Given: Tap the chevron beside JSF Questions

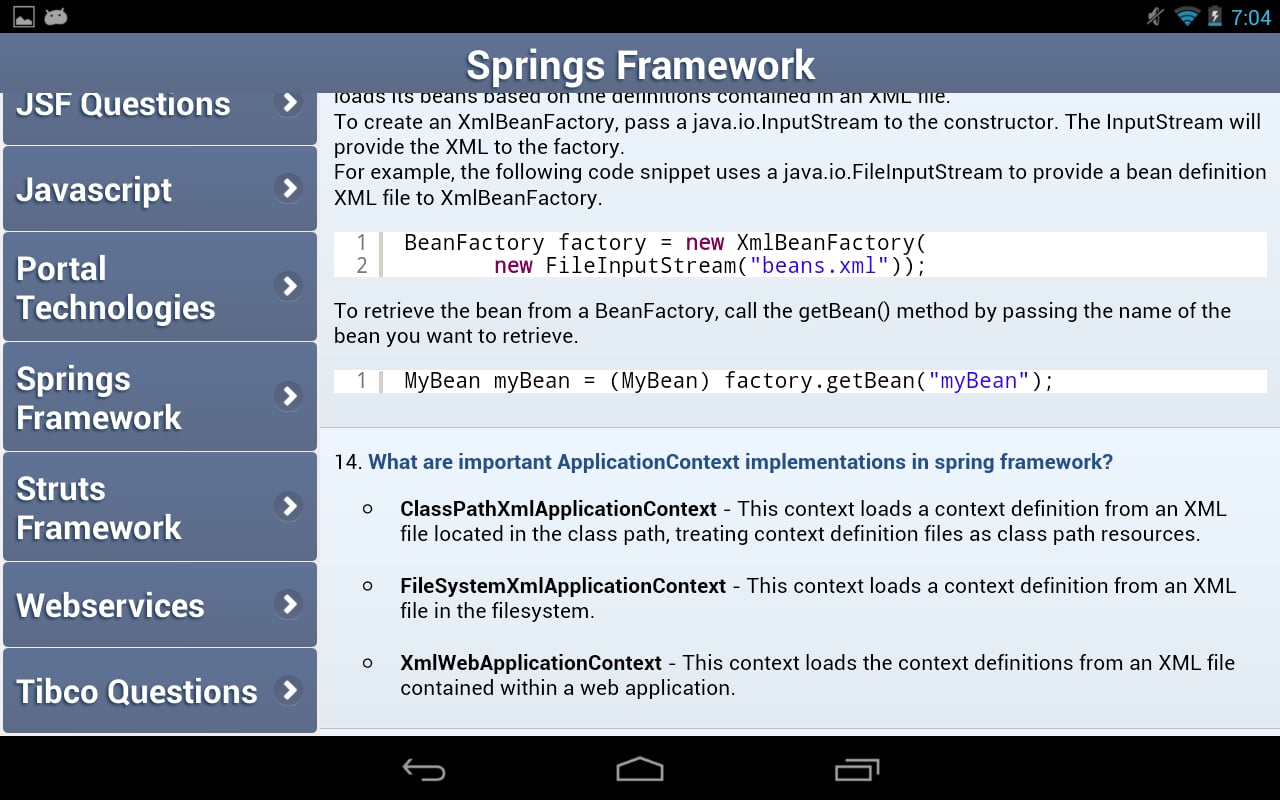Looking at the screenshot, I should 289,102.
